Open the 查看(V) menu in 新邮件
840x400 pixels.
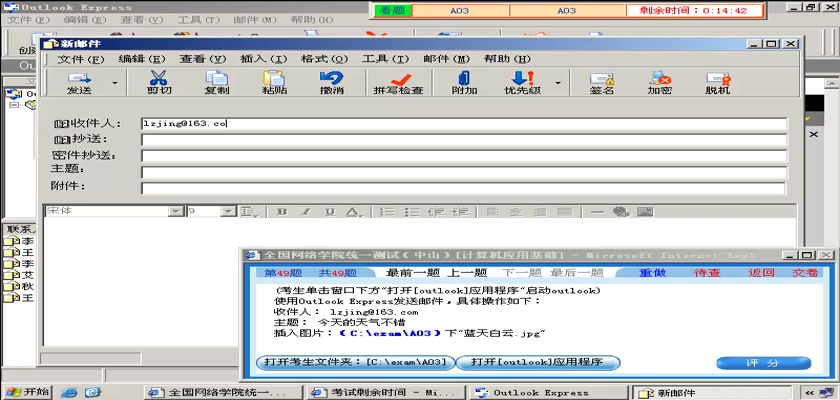[202, 59]
